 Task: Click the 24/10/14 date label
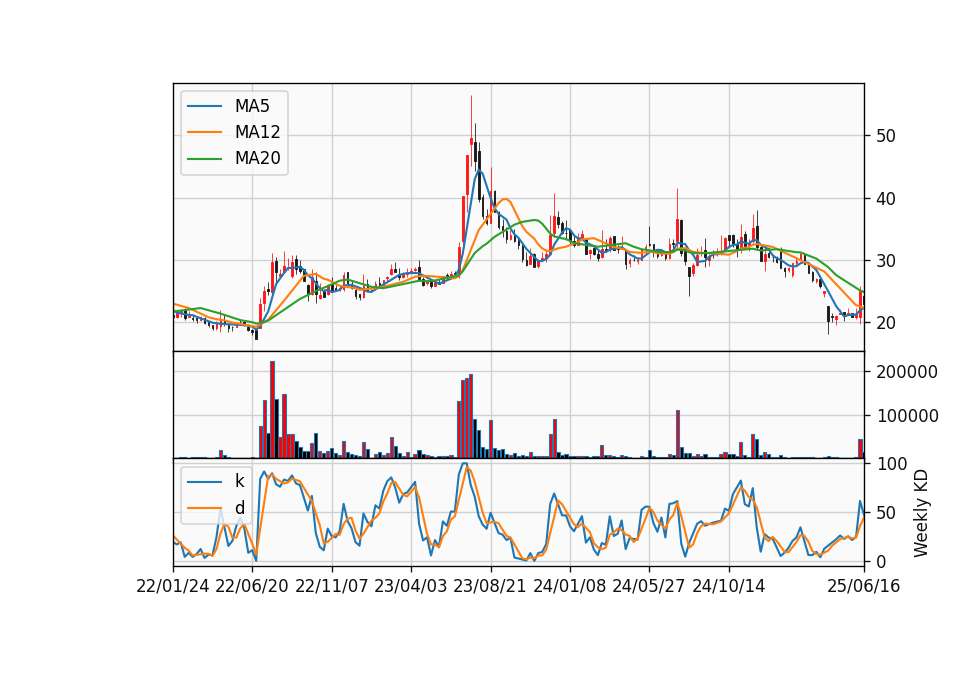pyautogui.click(x=729, y=587)
